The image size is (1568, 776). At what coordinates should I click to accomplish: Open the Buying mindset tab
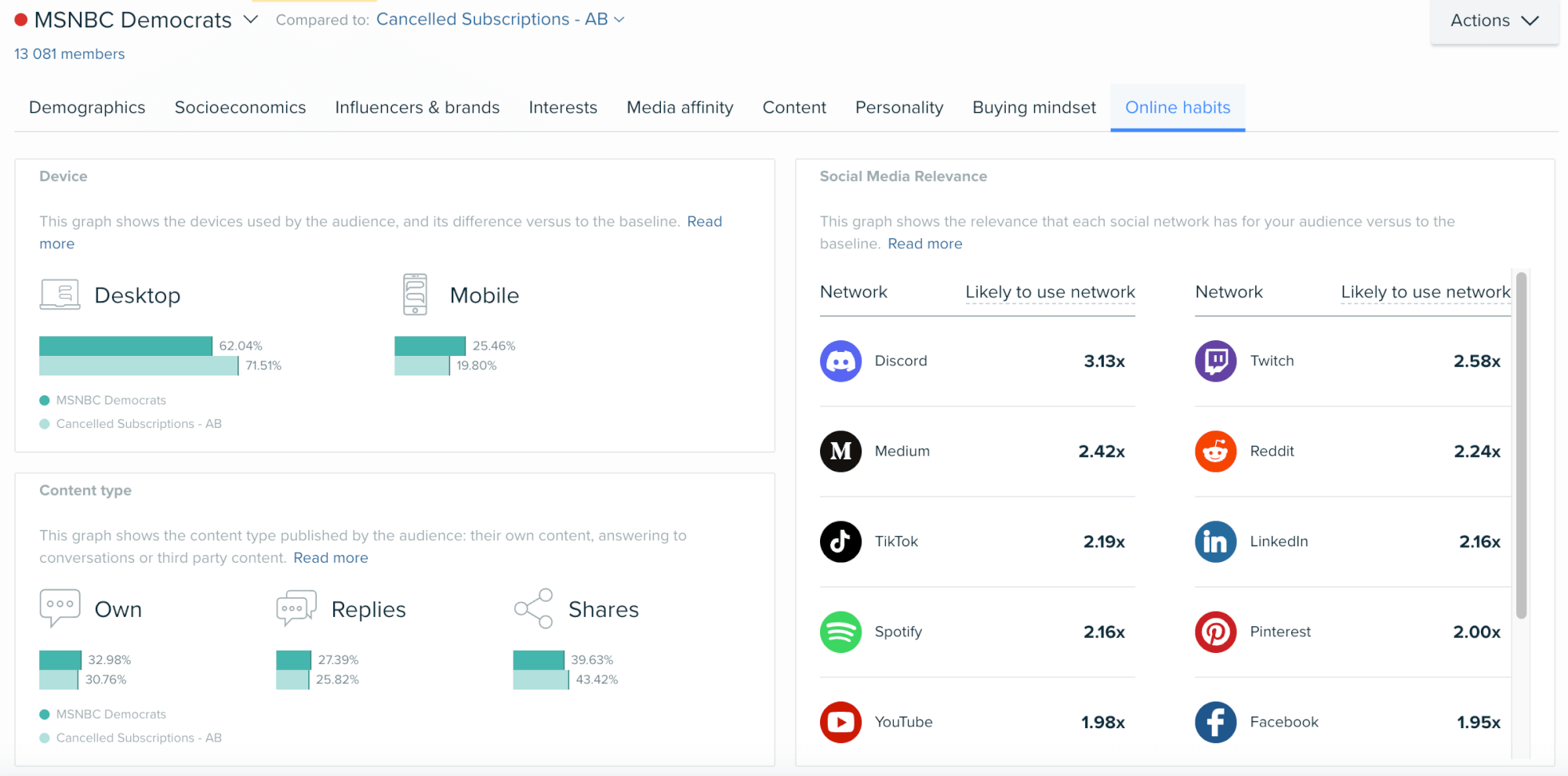(1033, 107)
